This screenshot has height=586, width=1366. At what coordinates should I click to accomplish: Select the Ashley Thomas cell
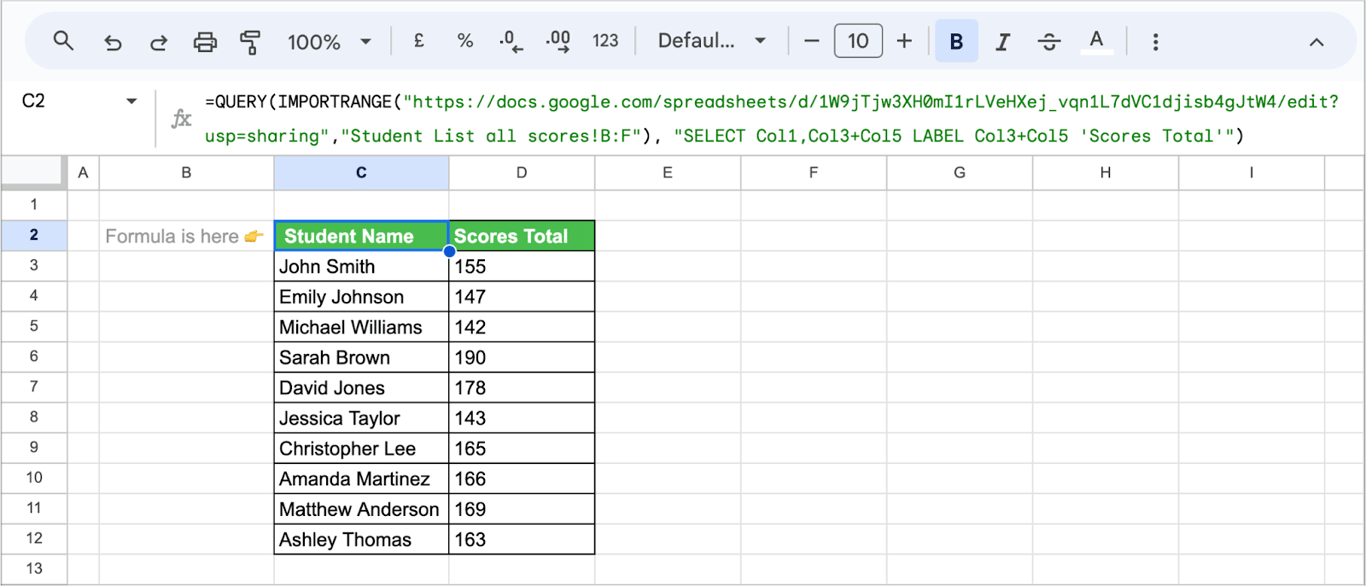tap(361, 539)
